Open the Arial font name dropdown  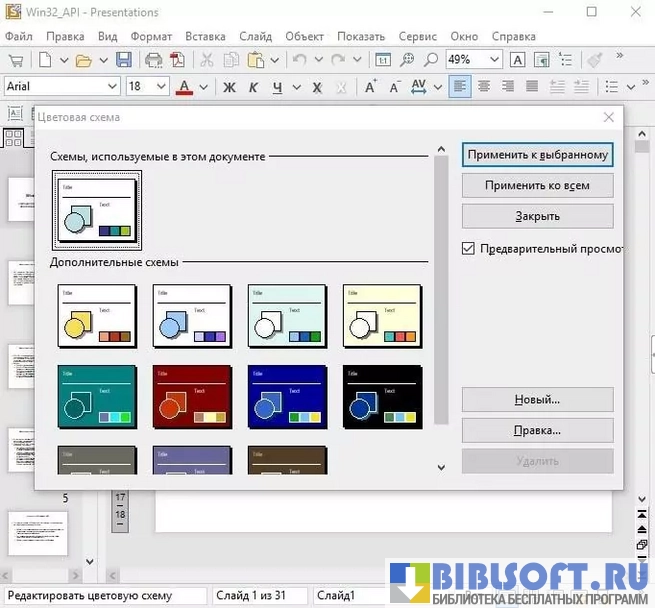pos(111,87)
